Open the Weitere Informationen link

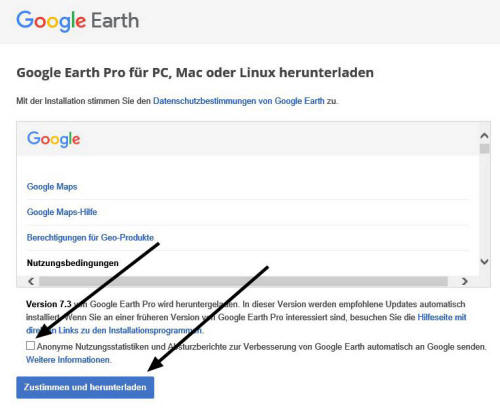tap(69, 360)
